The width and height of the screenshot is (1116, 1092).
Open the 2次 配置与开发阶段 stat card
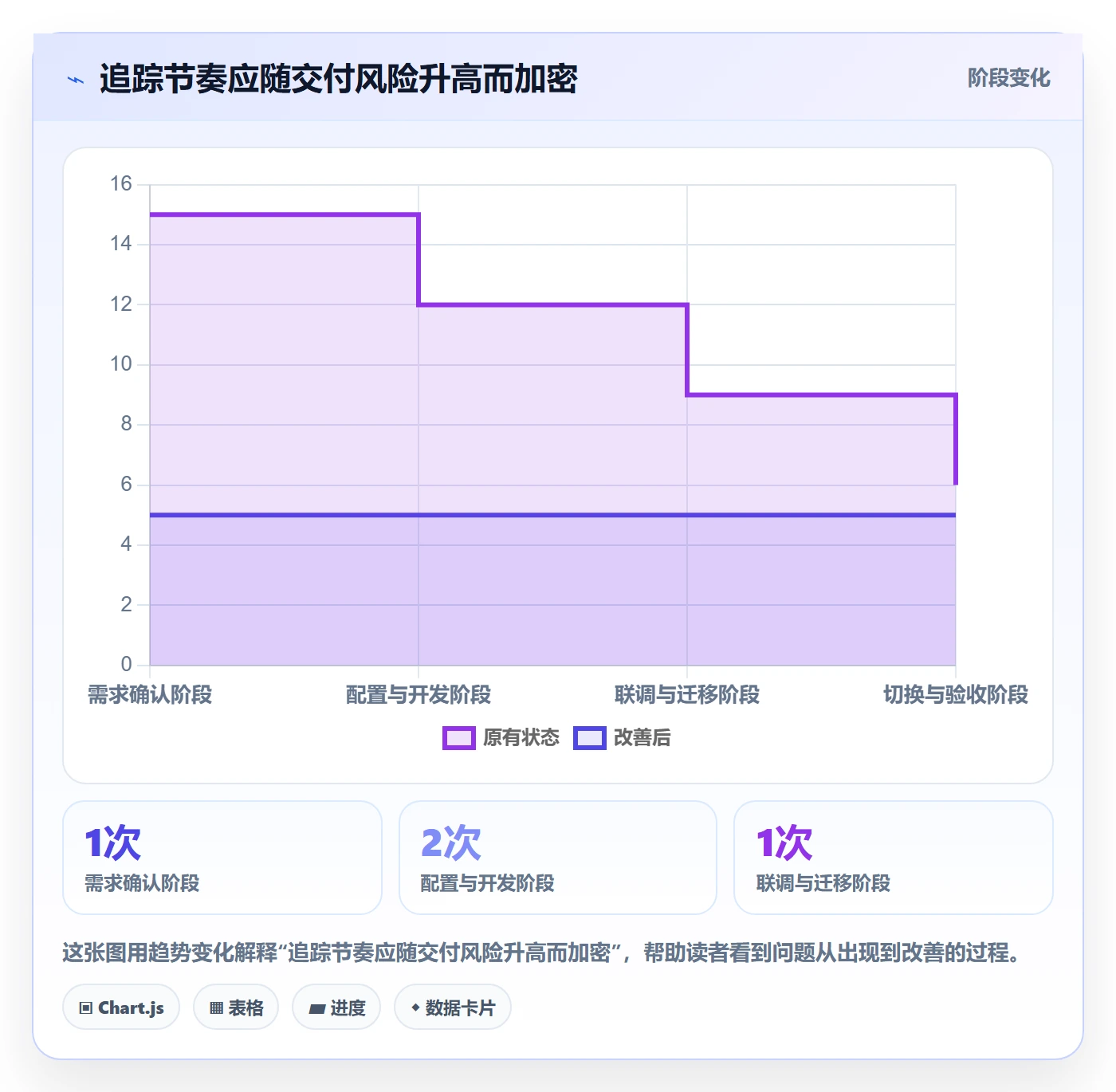pos(558,858)
